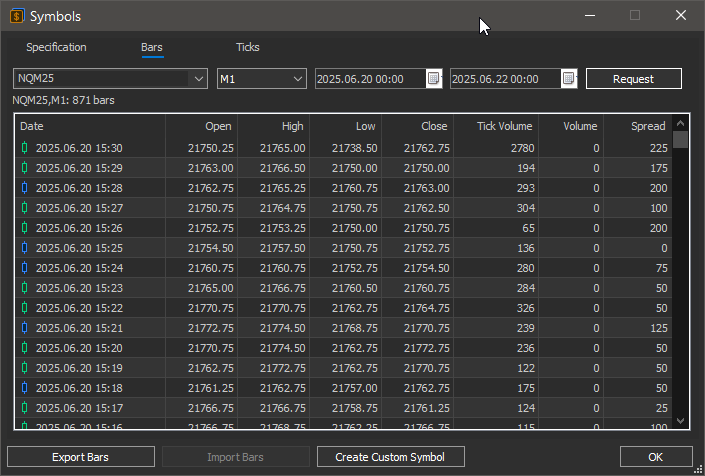
Task: Click blue candle icon for 15:18 bar
Action: coord(25,387)
